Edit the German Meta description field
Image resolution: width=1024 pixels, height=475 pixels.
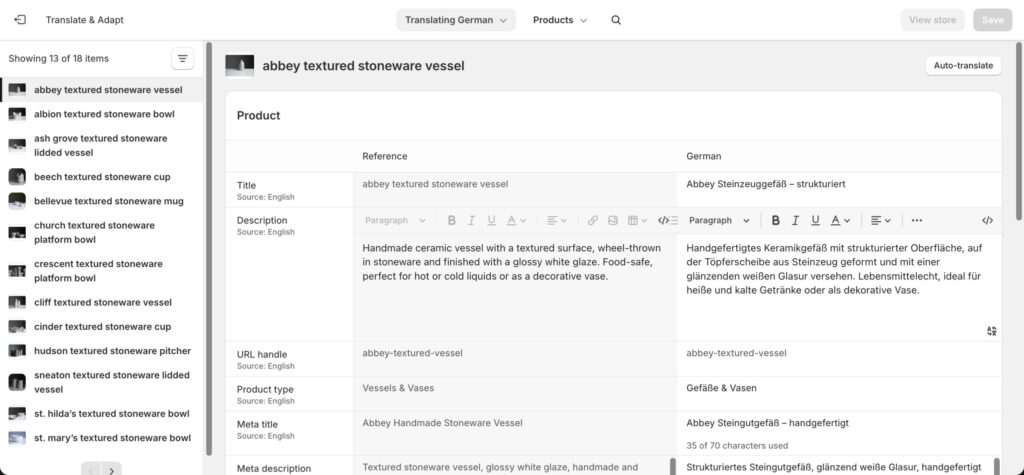(839, 467)
